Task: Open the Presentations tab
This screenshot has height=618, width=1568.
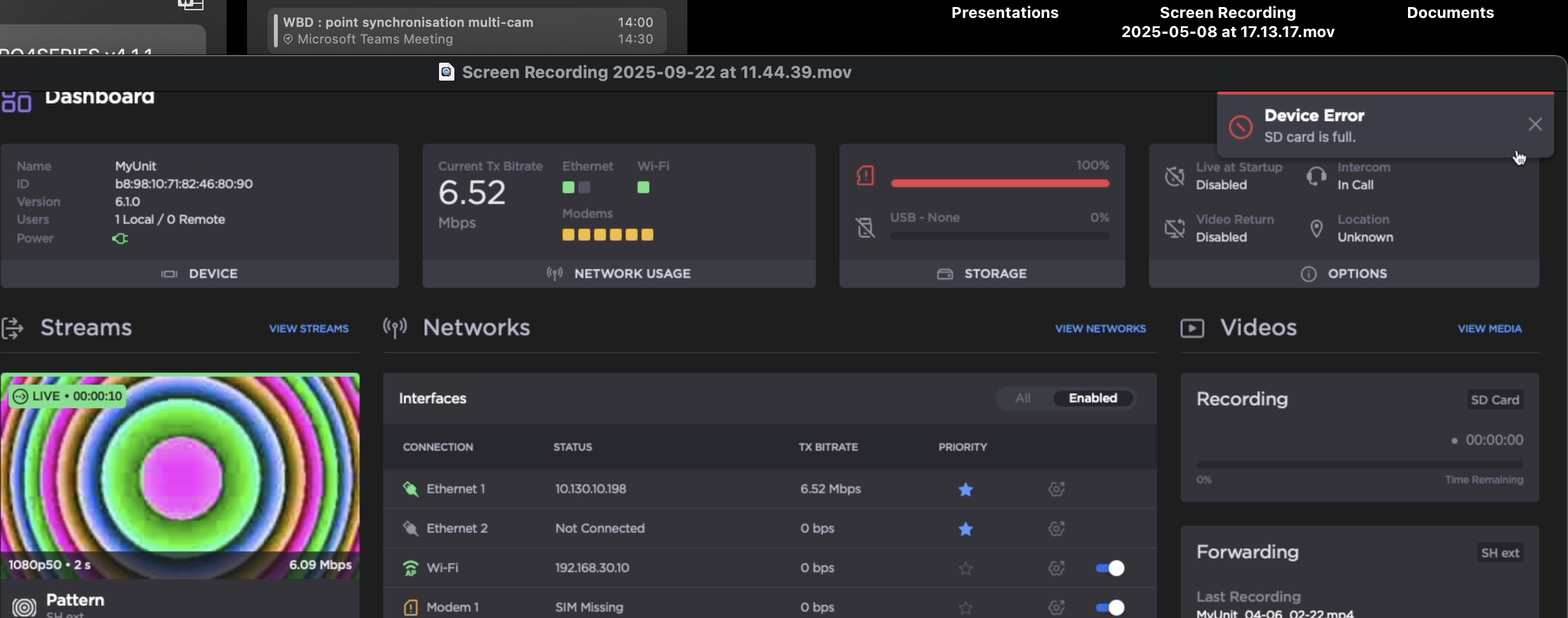Action: coord(1004,12)
